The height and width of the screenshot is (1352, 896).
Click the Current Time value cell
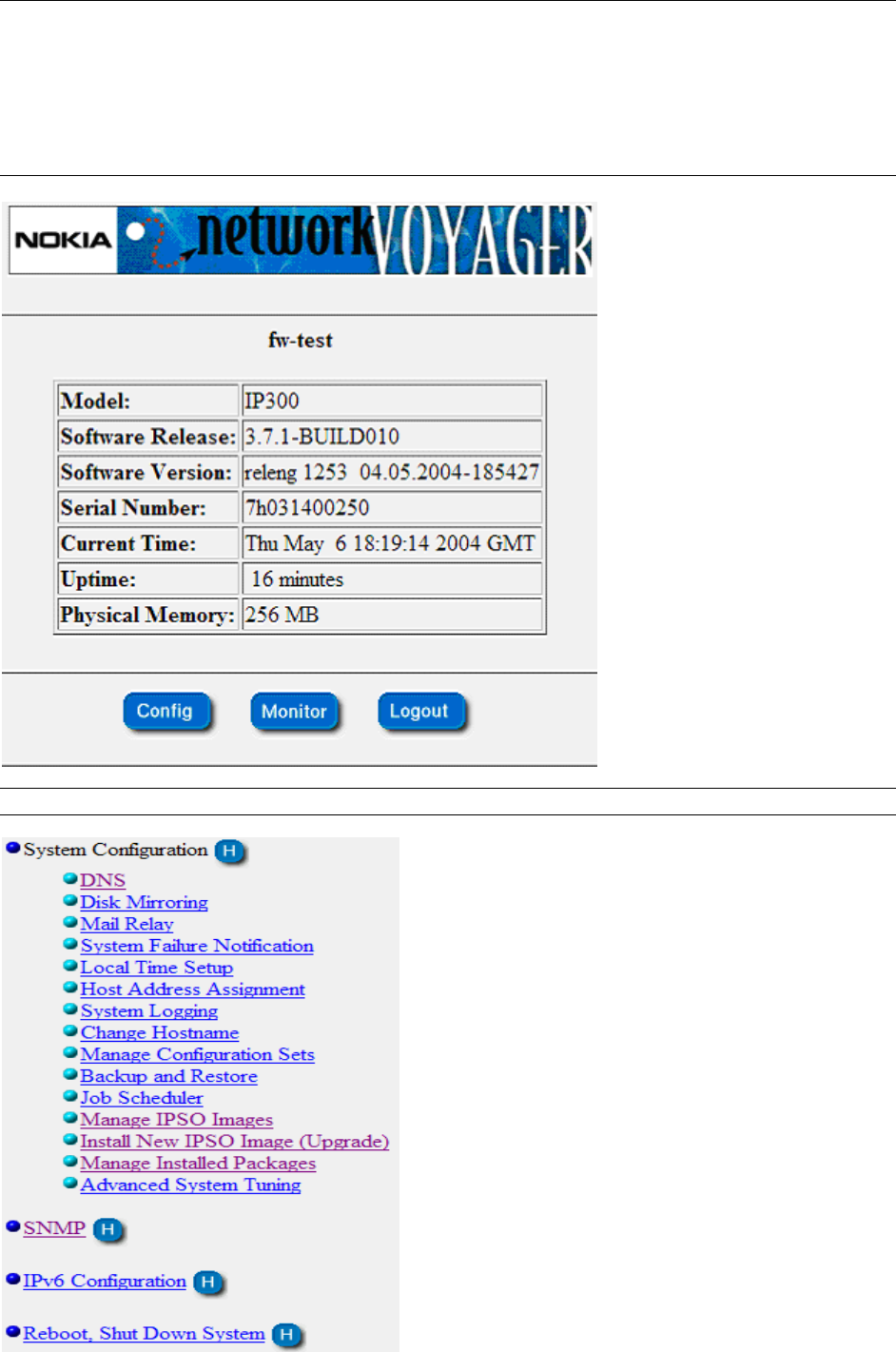click(x=392, y=543)
